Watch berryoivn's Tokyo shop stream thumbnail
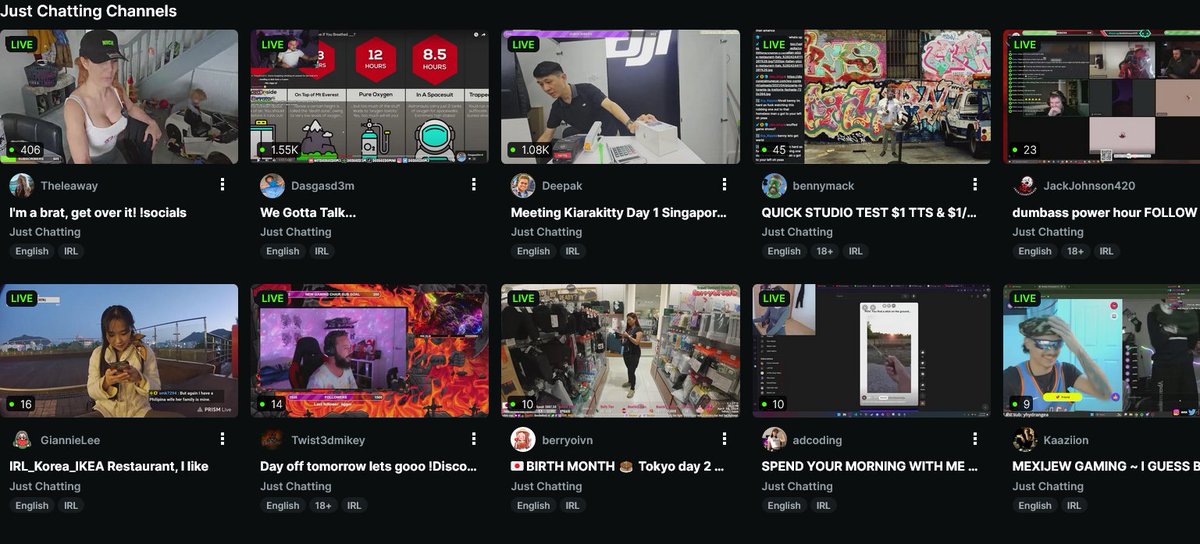Screen dimensions: 1200x544 click(x=621, y=351)
